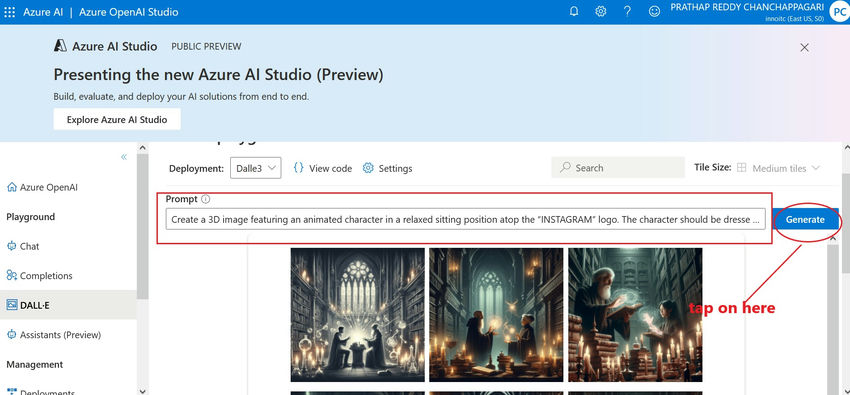This screenshot has width=850, height=395.
Task: Collapse the left sidebar with double chevron
Action: pos(124,157)
